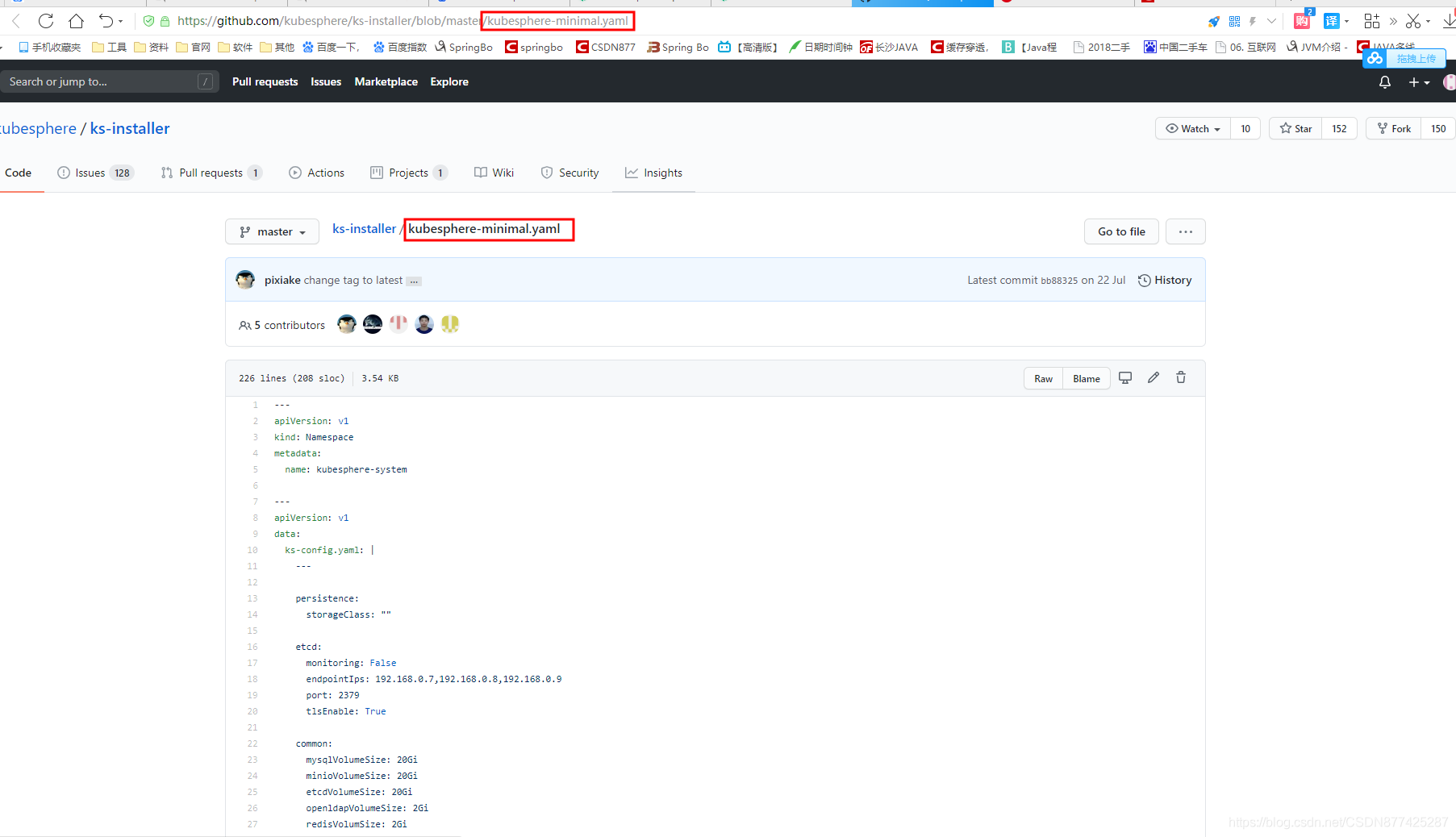This screenshot has height=837, width=1456.
Task: Open the Blame view
Action: coord(1086,378)
